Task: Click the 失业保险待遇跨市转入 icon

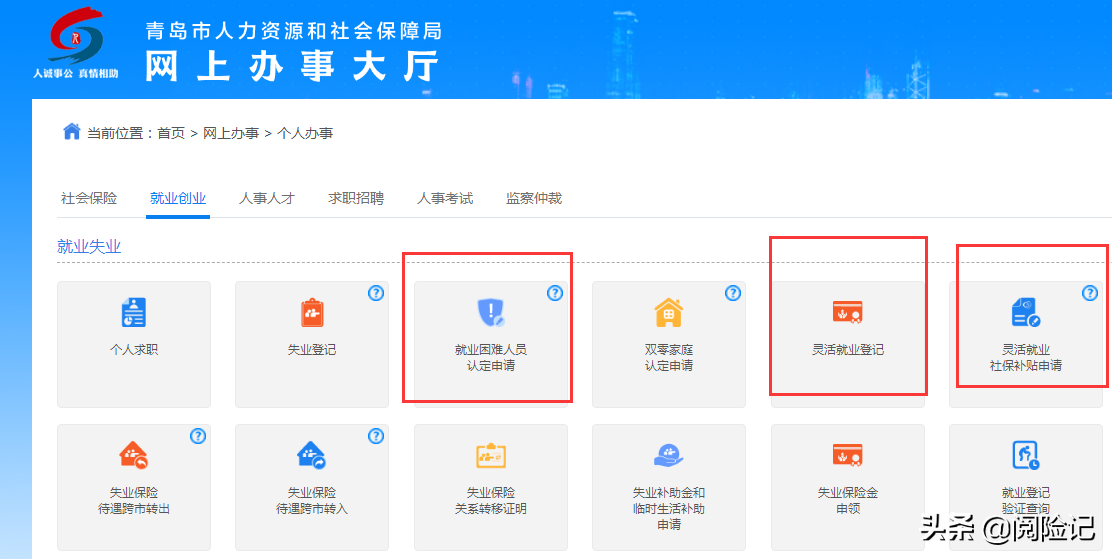Action: (312, 455)
